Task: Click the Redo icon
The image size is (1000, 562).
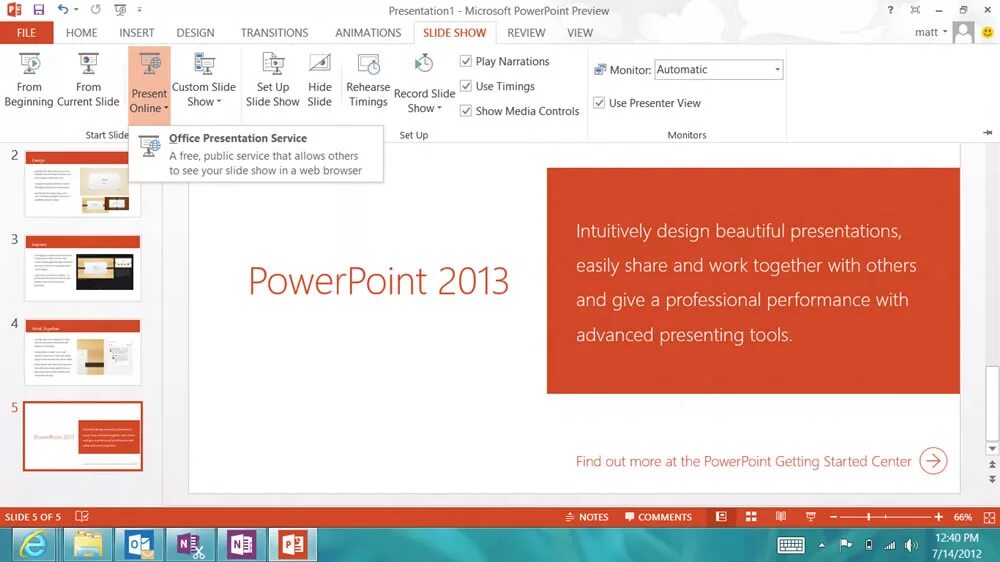Action: (96, 10)
